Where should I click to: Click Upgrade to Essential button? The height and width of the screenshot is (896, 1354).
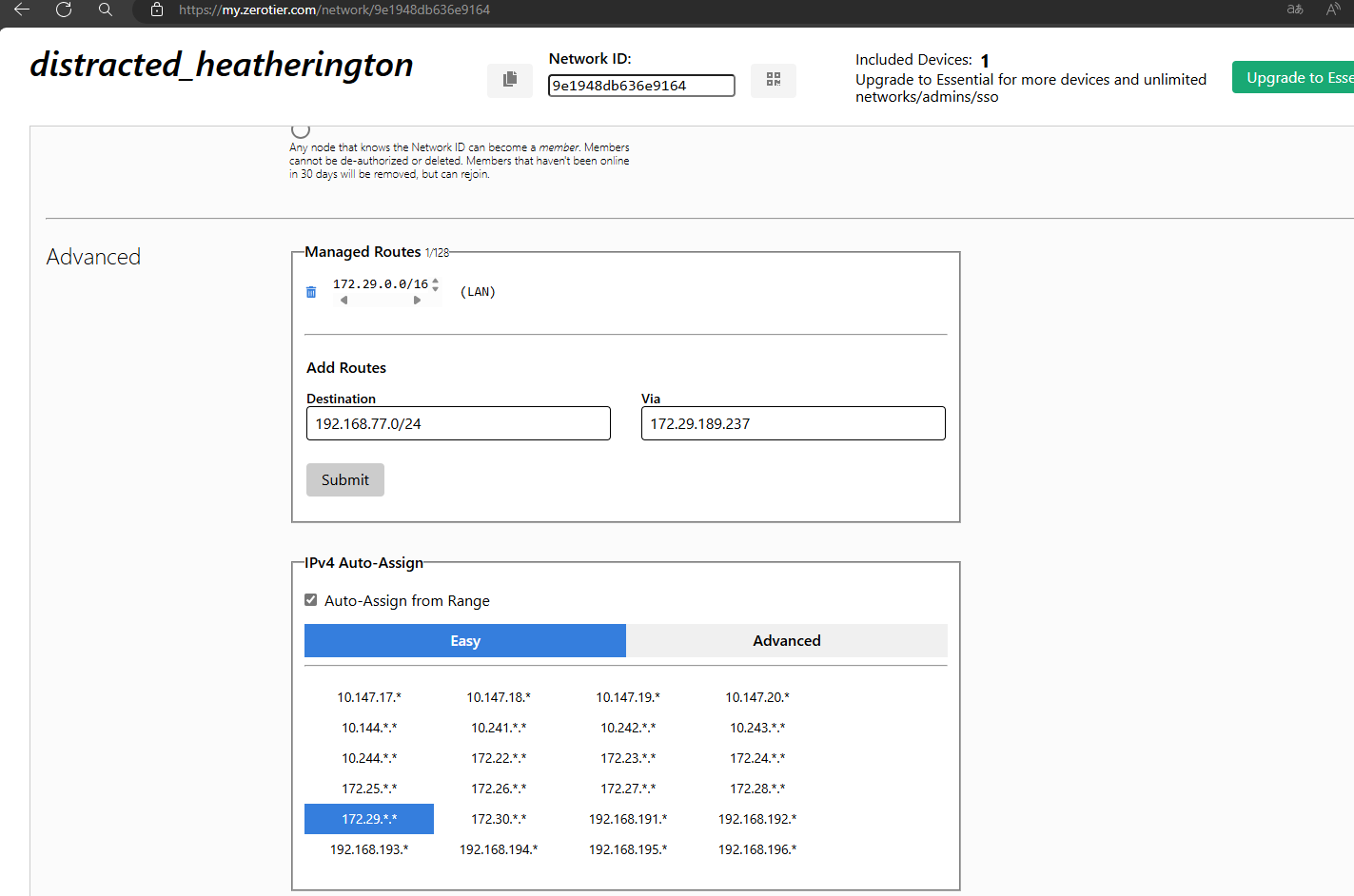coord(1293,77)
